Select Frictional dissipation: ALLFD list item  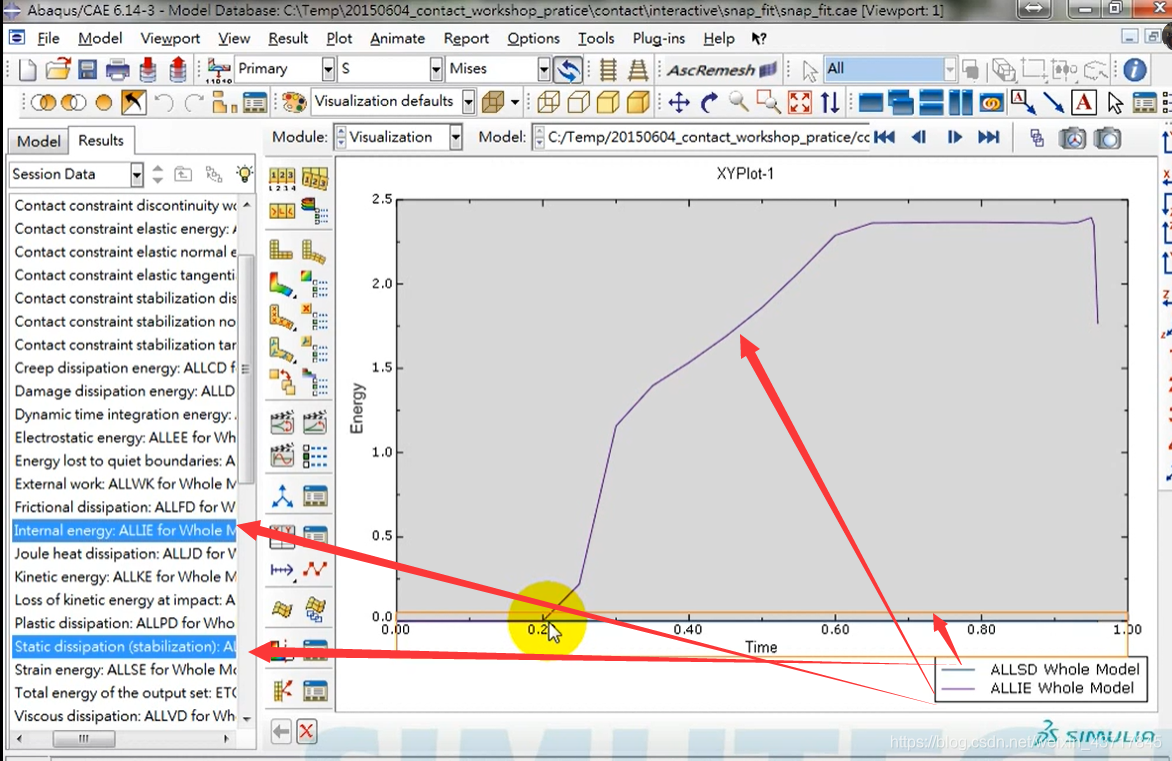click(125, 508)
